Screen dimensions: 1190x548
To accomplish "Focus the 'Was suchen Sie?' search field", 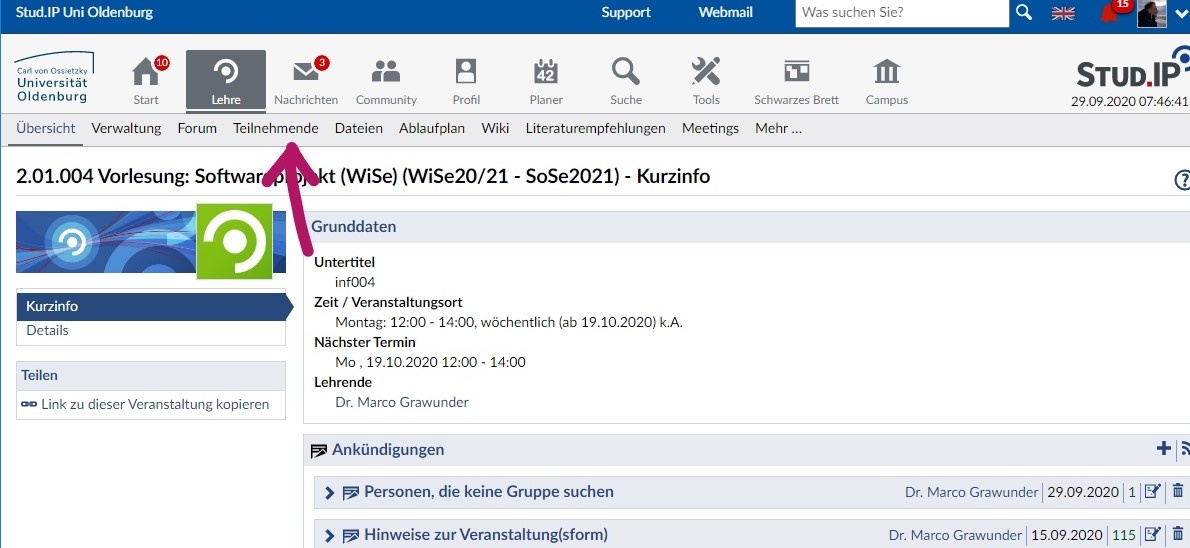I will 900,13.
